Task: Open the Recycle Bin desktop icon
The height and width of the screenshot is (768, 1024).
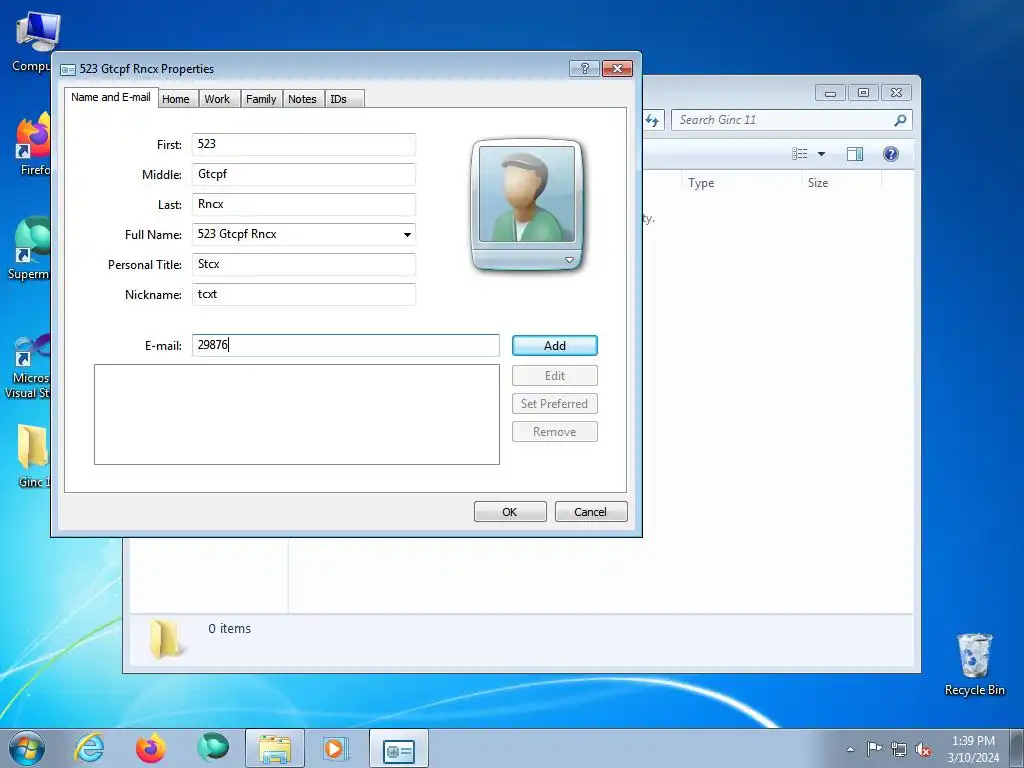Action: (974, 664)
